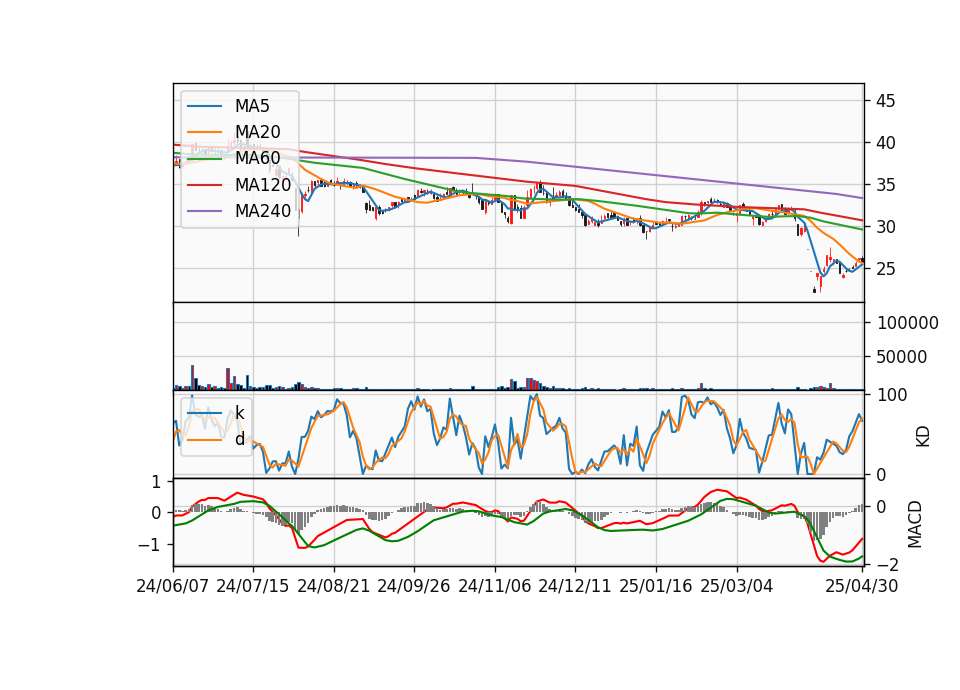Click the −2 tick on right MACD axis
Image resolution: width=960 pixels, height=690 pixels.
point(888,564)
